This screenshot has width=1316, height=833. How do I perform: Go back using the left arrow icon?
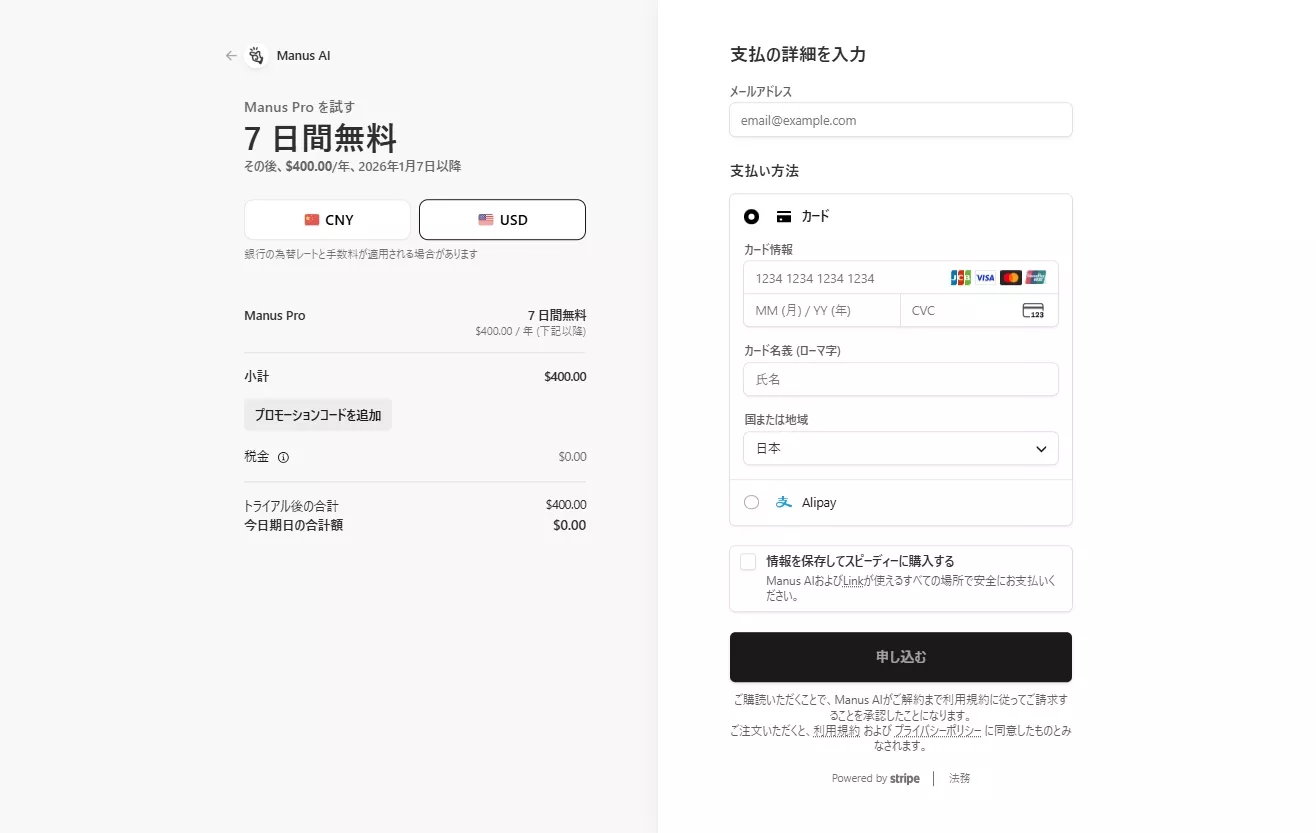(x=231, y=56)
